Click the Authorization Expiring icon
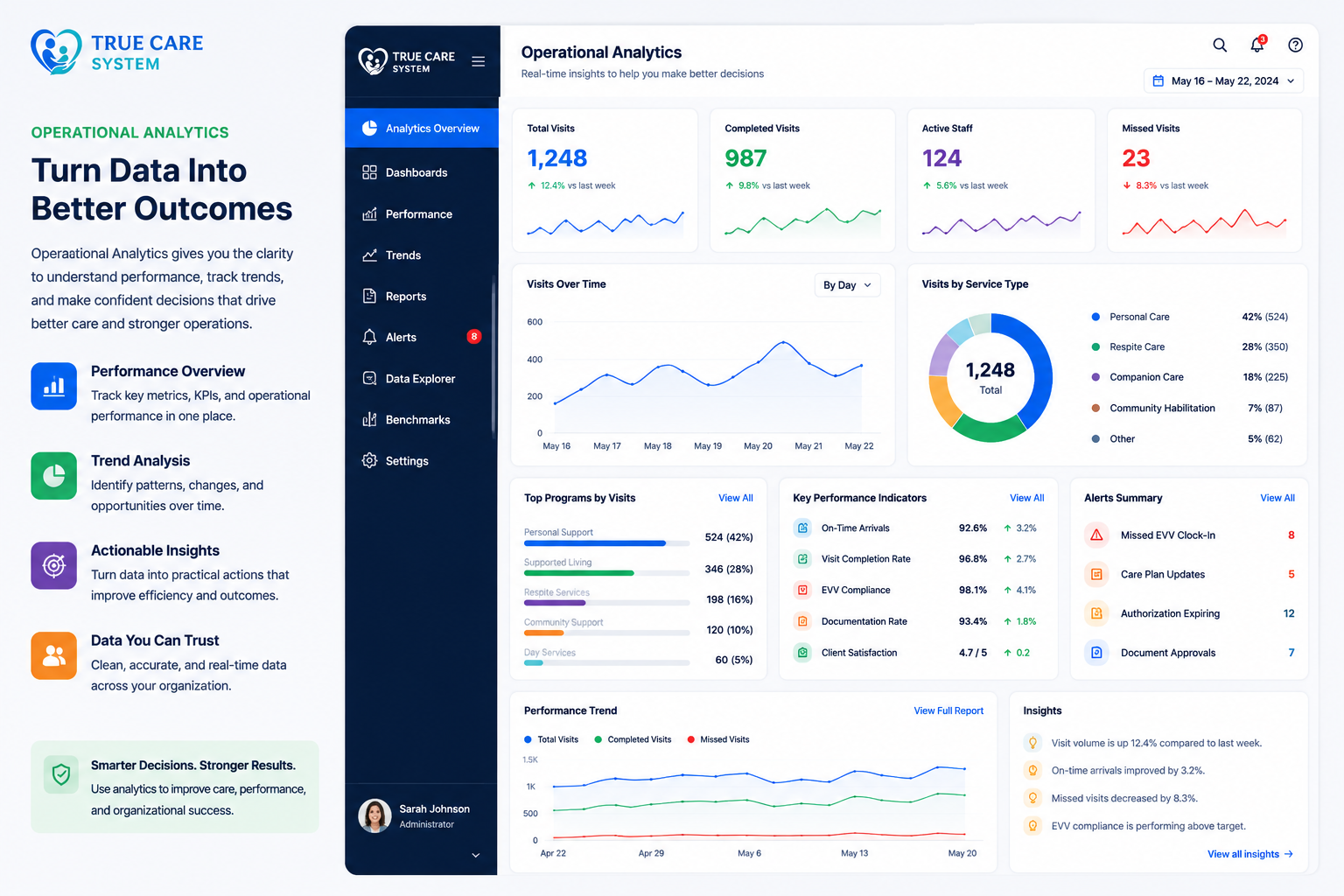Viewport: 1344px width, 896px height. coord(1096,613)
